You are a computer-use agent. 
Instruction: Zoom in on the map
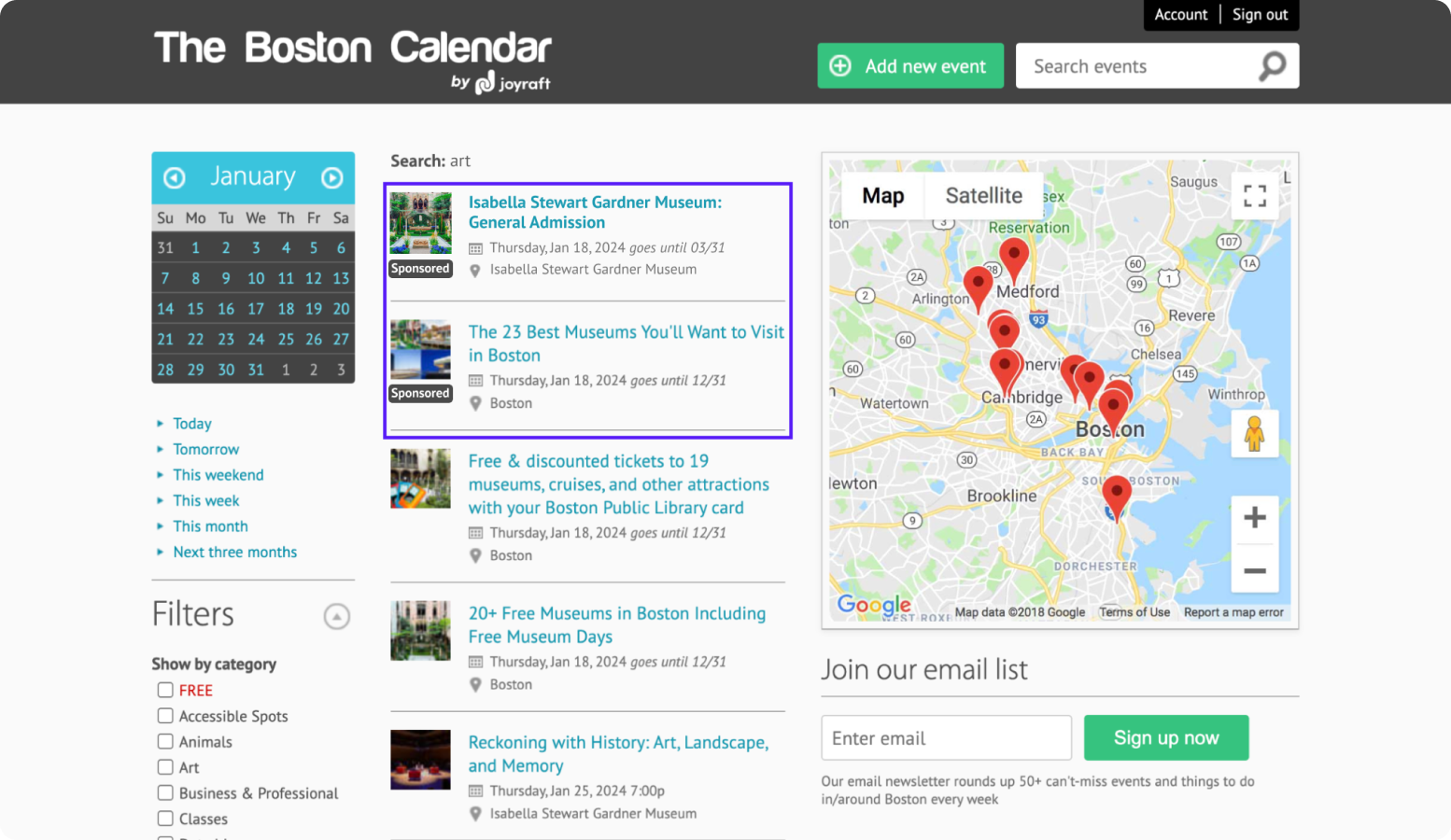1254,517
